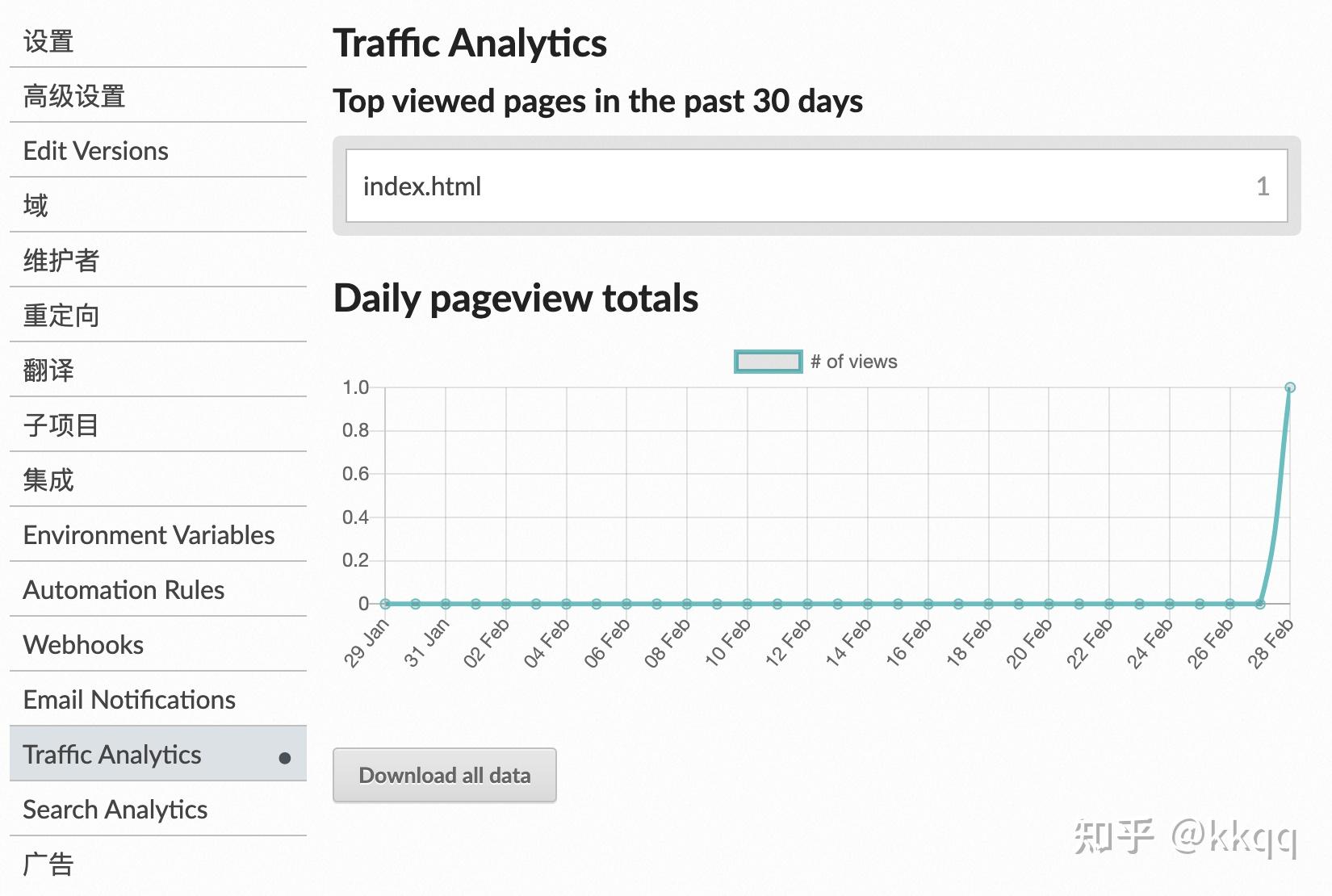
Task: Open the 广告 advertising page
Action: point(48,865)
